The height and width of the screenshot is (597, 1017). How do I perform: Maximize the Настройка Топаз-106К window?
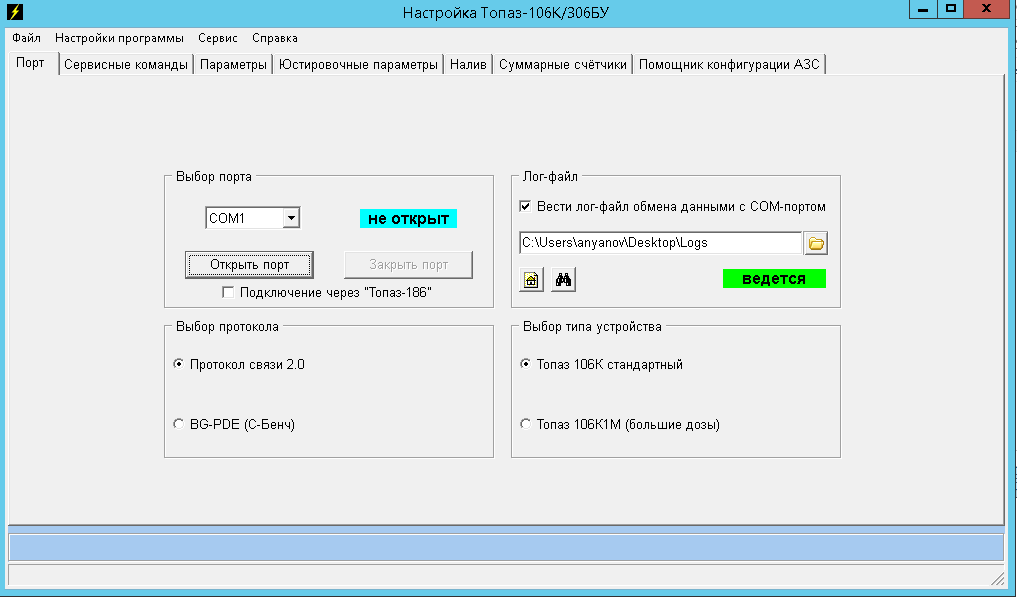tap(950, 9)
